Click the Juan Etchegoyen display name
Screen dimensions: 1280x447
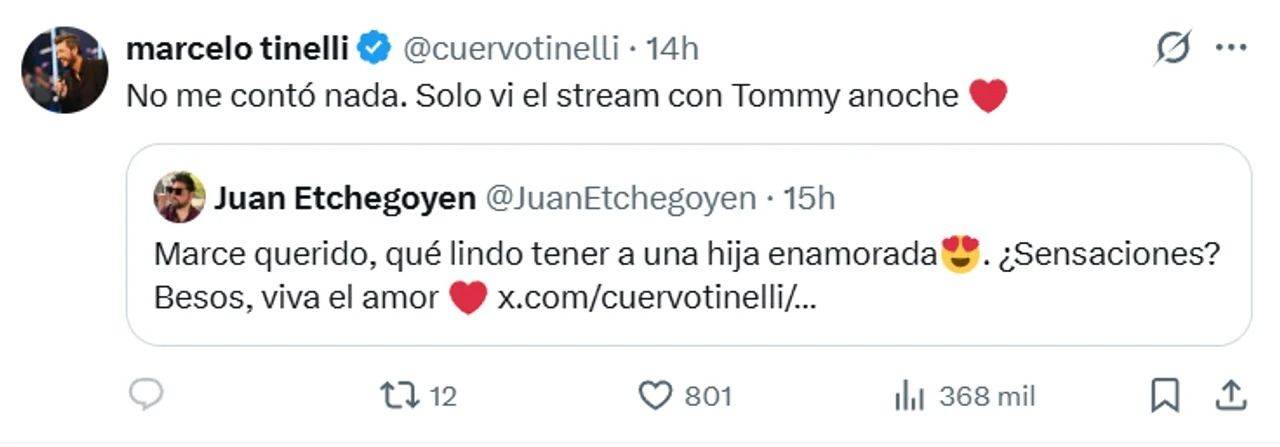pos(344,198)
